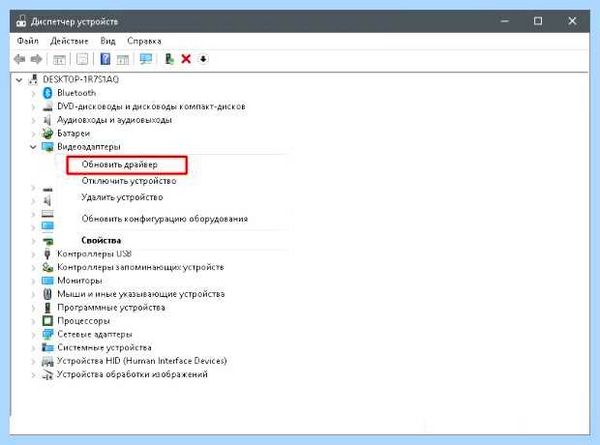Expand the Bluetooth category

point(33,93)
